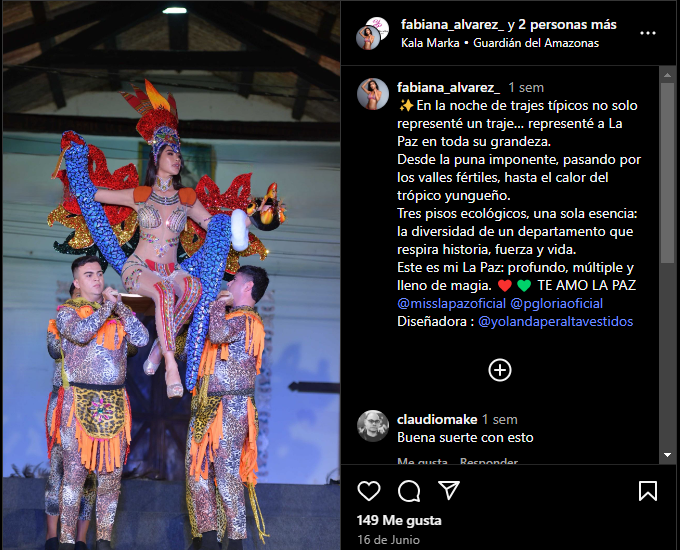The width and height of the screenshot is (680, 550).
Task: Click scrollbar down arrow in comments
Action: coord(667,455)
